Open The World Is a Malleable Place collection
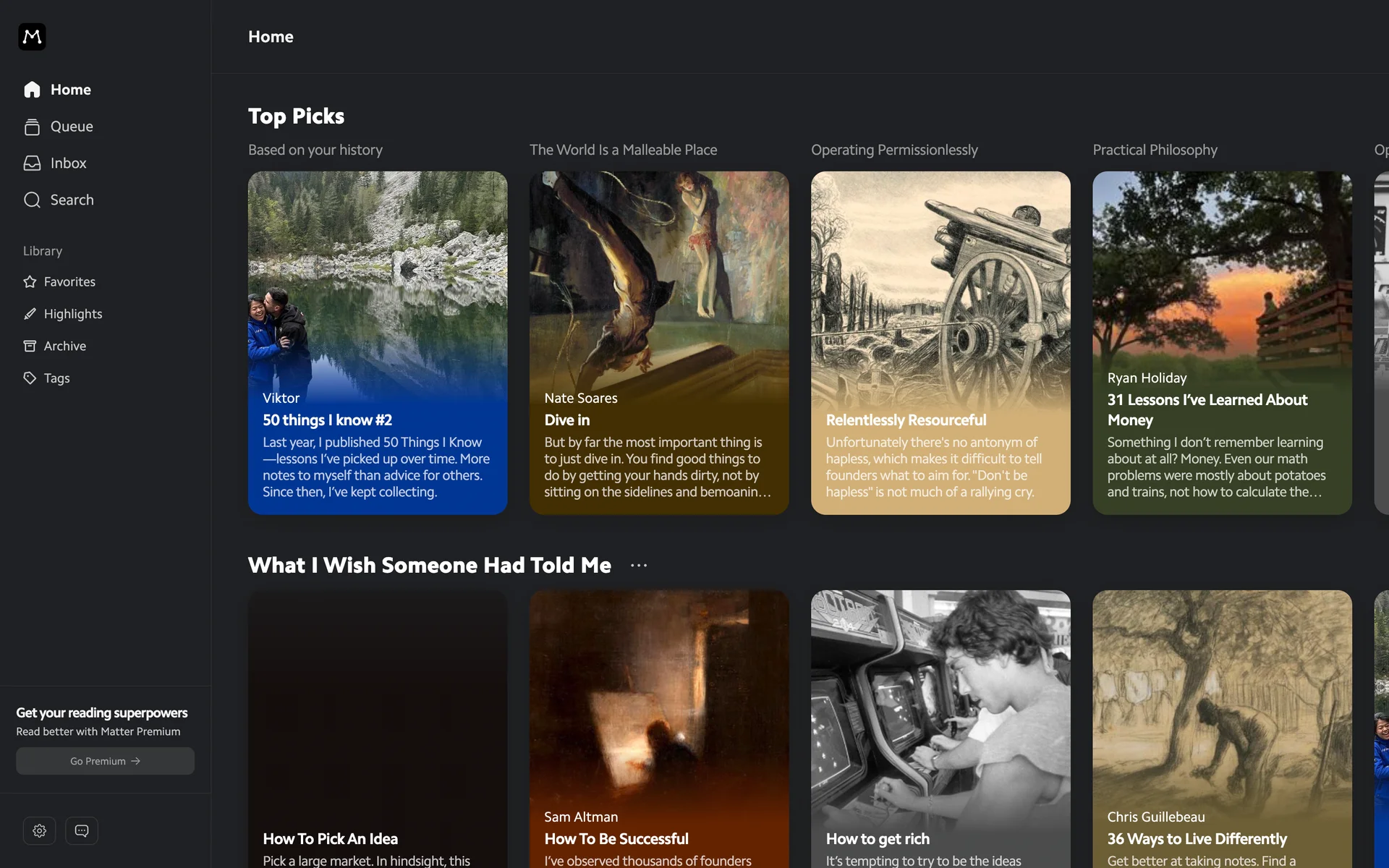The image size is (1389, 868). click(x=623, y=150)
